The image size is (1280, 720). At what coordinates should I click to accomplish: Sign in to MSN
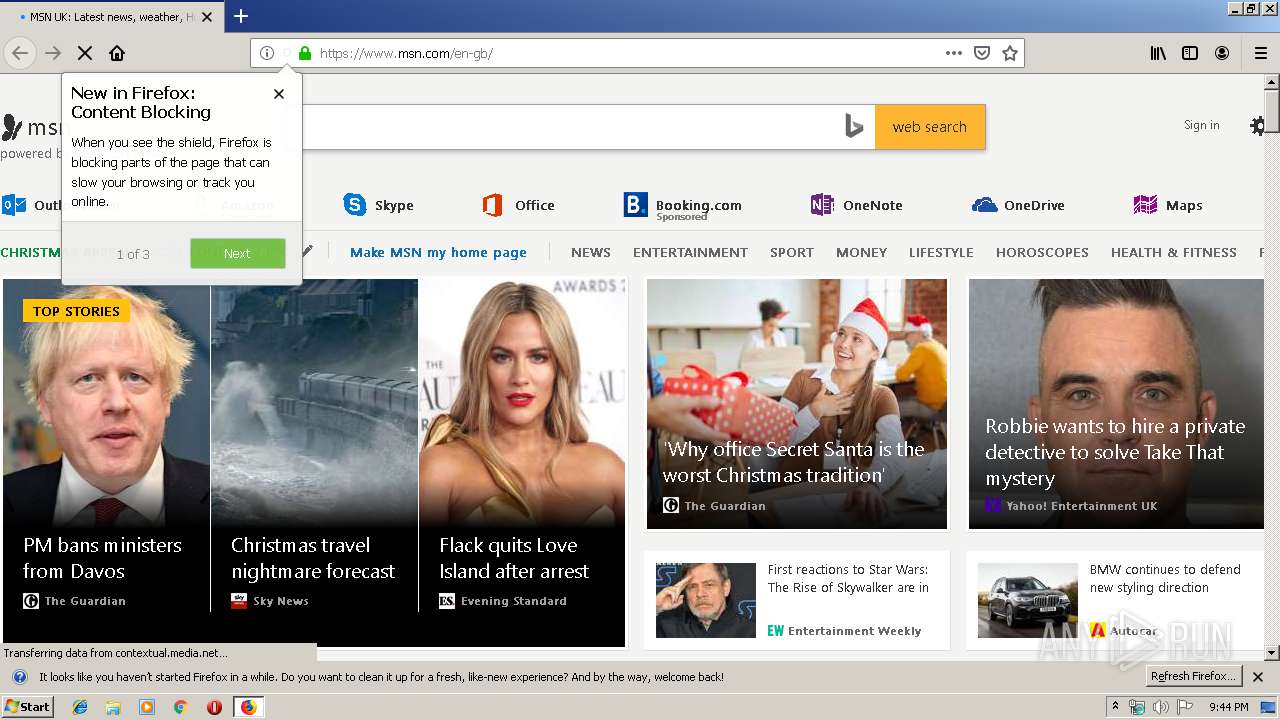click(x=1201, y=125)
